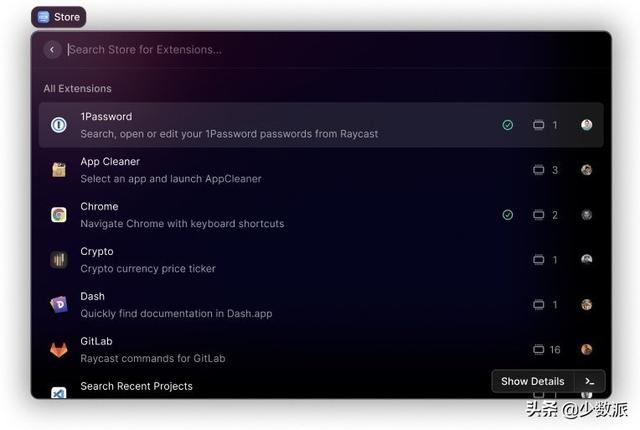The image size is (640, 430).
Task: Click Chrome's installed checkmark icon
Action: click(x=508, y=215)
